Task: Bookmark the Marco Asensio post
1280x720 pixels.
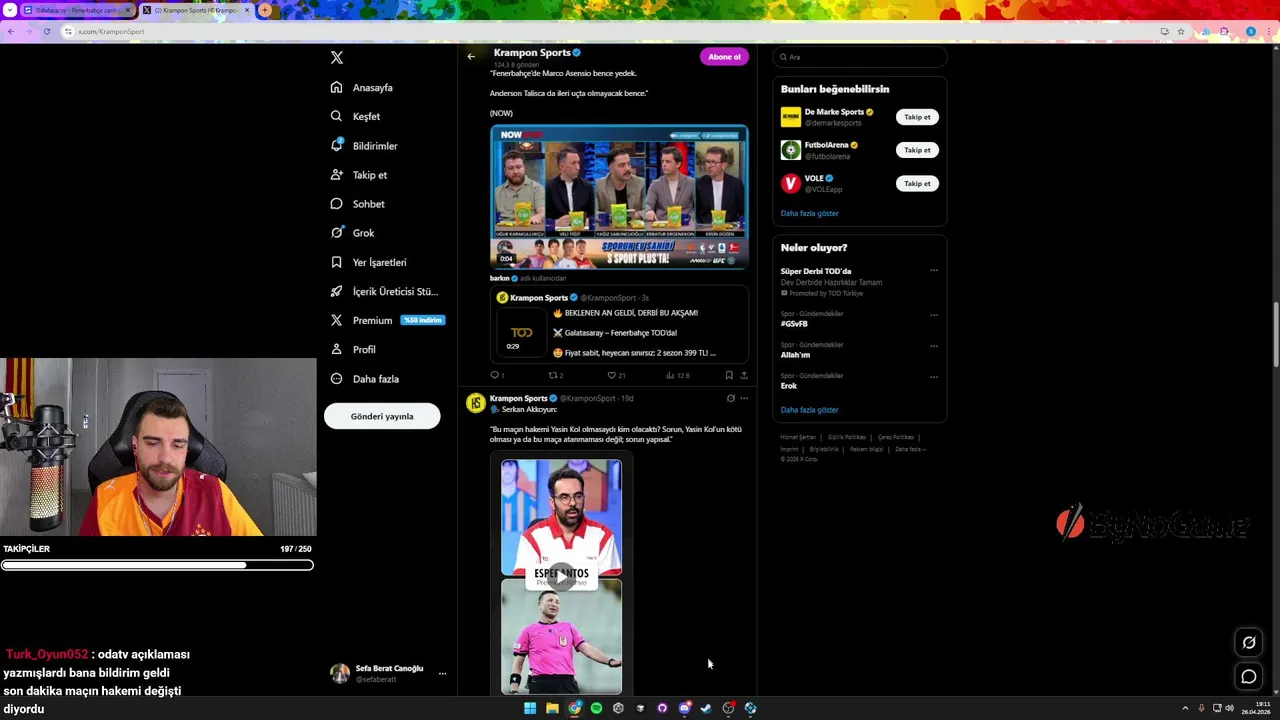Action: coord(729,375)
